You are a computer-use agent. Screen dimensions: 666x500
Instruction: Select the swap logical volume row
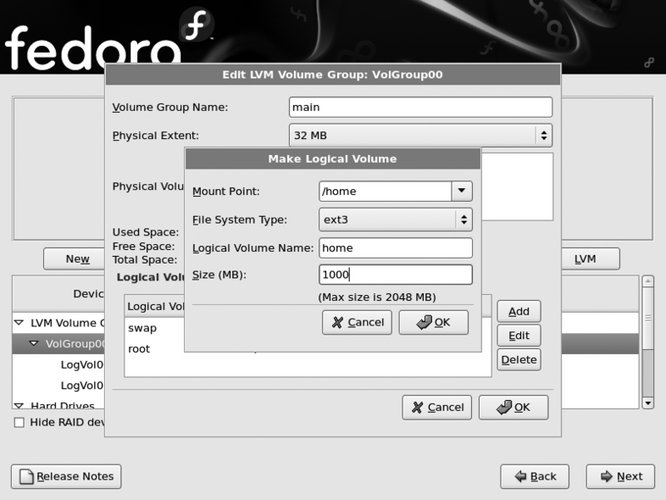143,328
